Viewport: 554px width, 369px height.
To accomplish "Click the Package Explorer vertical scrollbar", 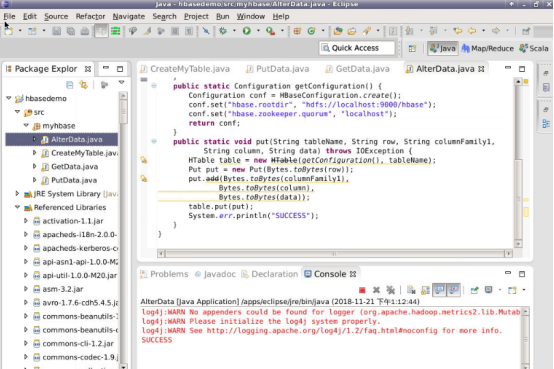I will pyautogui.click(x=123, y=230).
